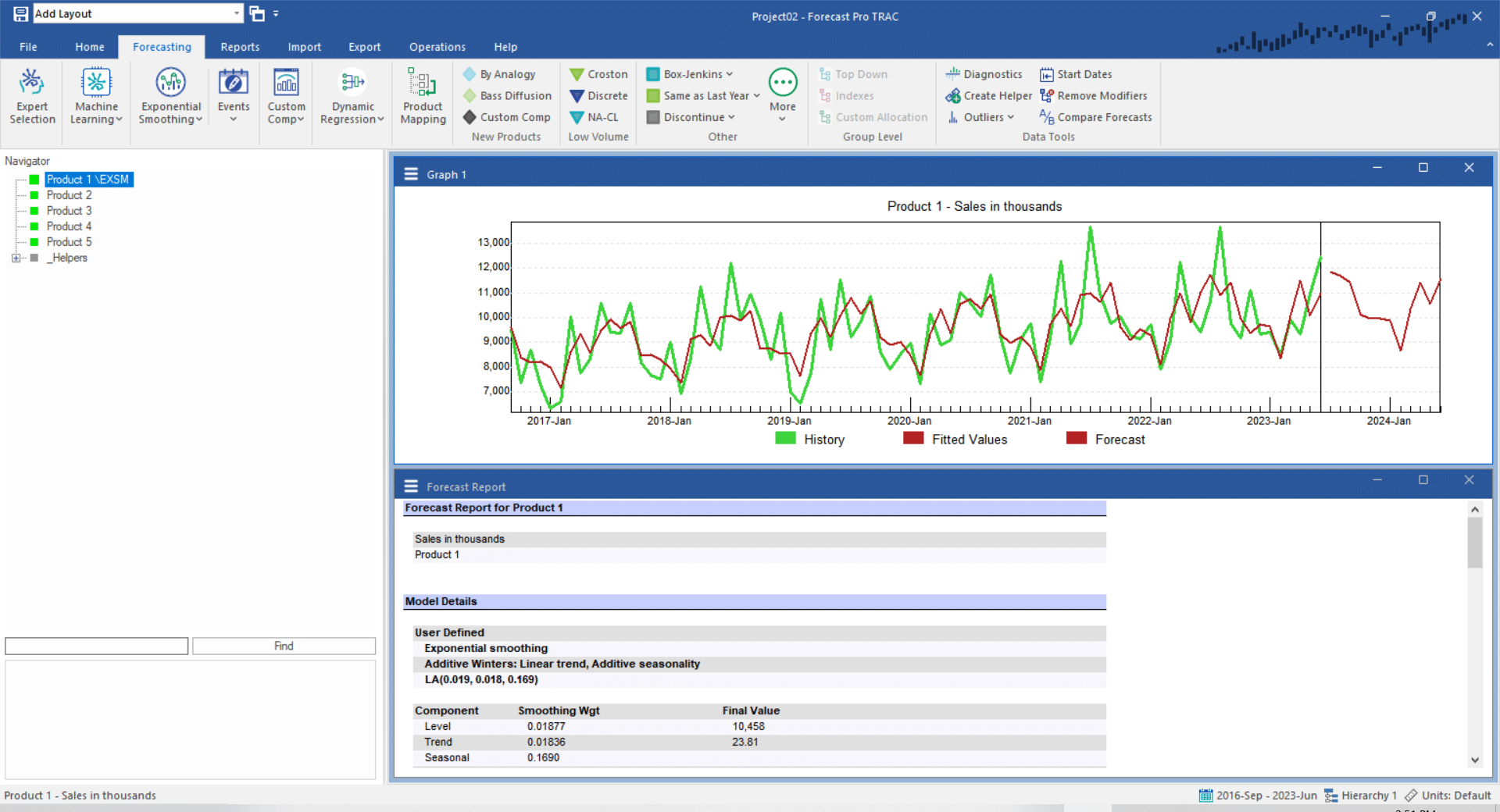
Task: Open Start Dates tool
Action: (x=1075, y=74)
